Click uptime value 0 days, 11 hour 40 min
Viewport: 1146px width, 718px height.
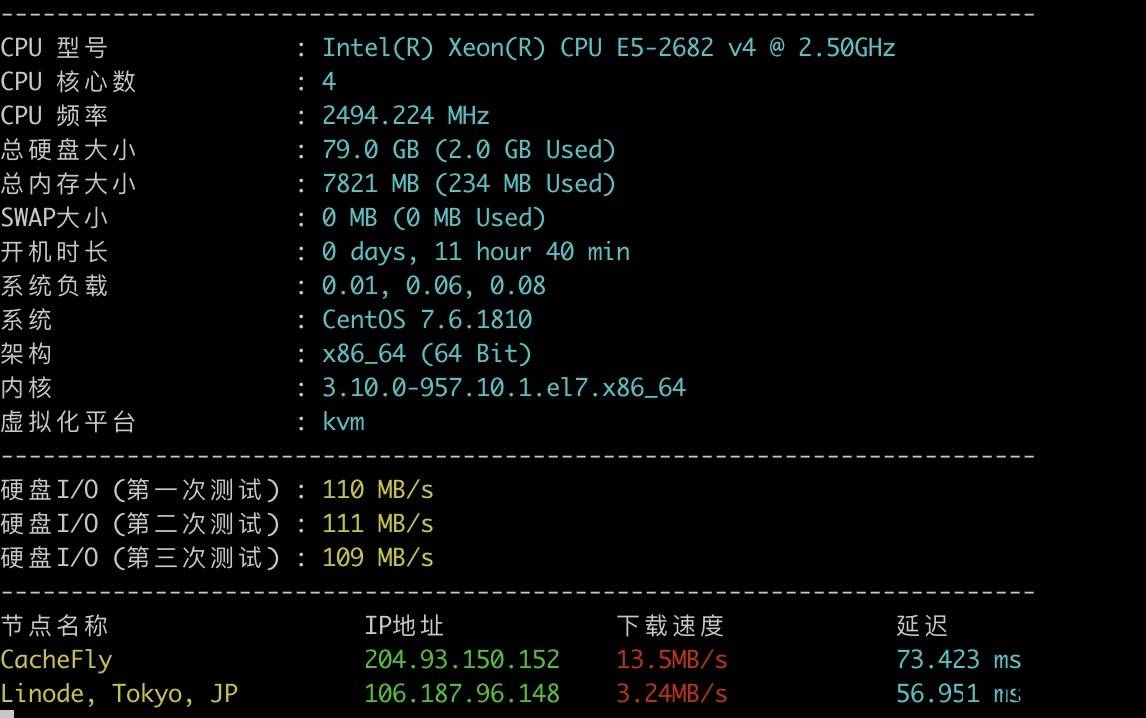[476, 252]
